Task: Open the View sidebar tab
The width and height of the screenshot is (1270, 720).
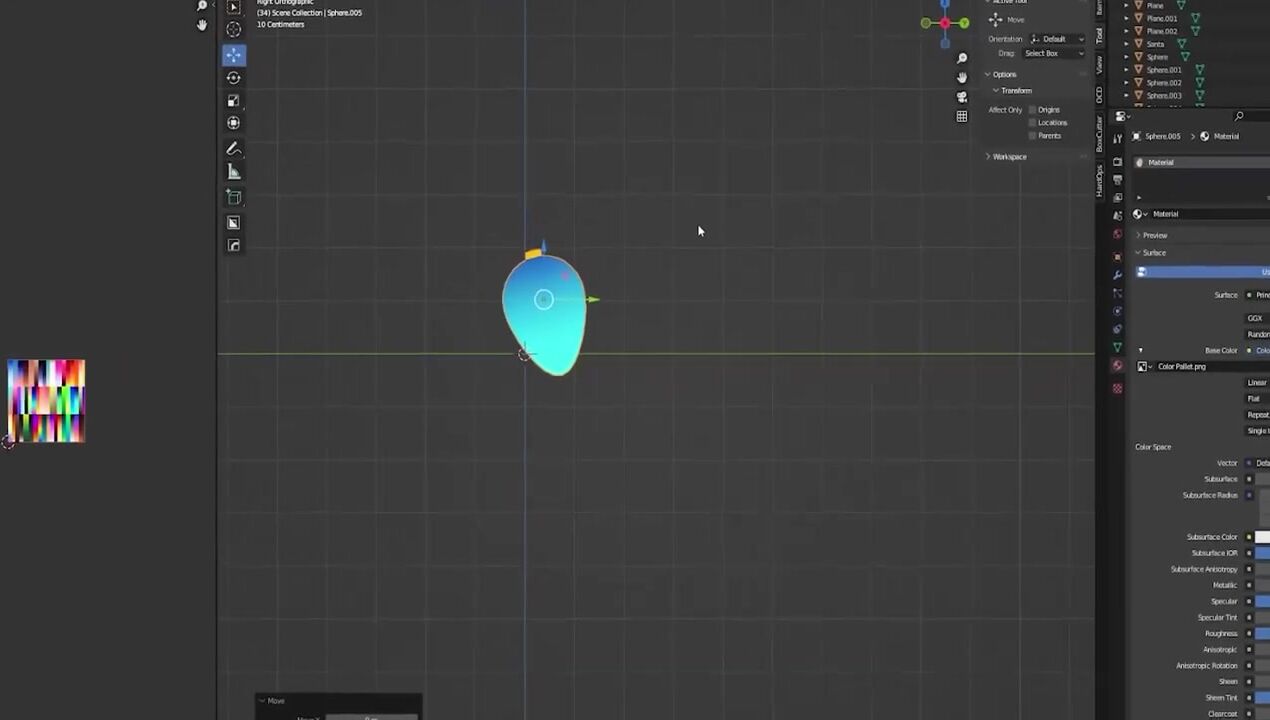Action: coord(1099,64)
